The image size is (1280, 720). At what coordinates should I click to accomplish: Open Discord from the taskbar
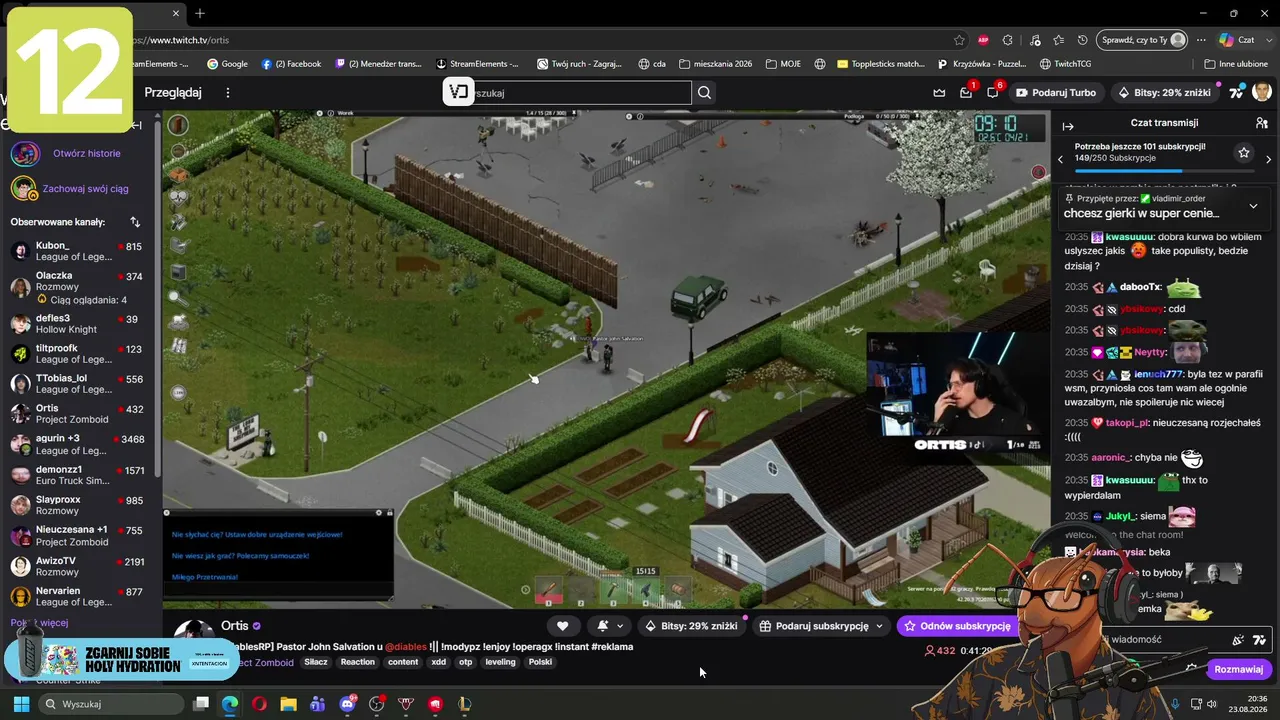(x=347, y=704)
